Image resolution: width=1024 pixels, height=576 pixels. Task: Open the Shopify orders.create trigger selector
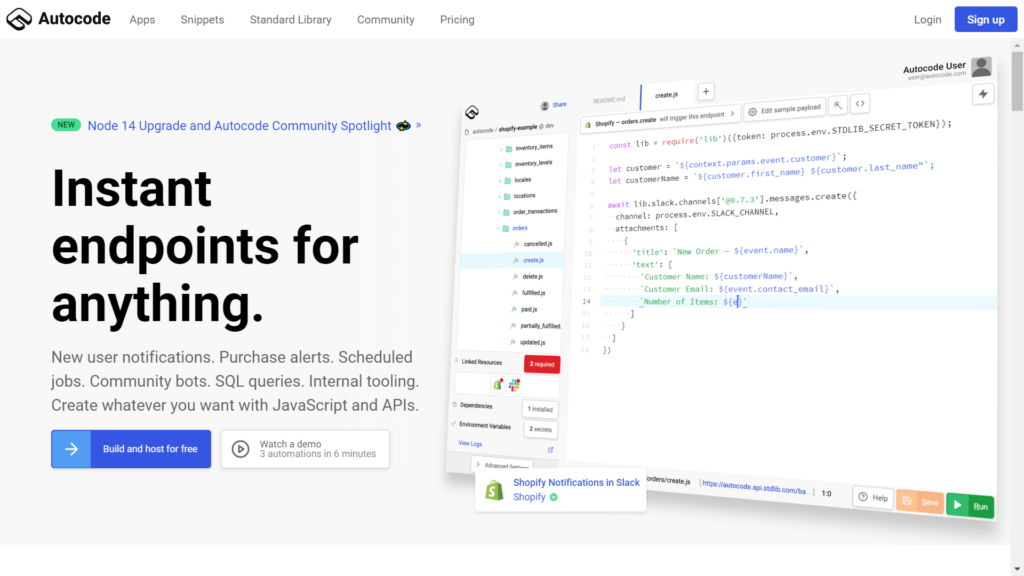pos(660,118)
